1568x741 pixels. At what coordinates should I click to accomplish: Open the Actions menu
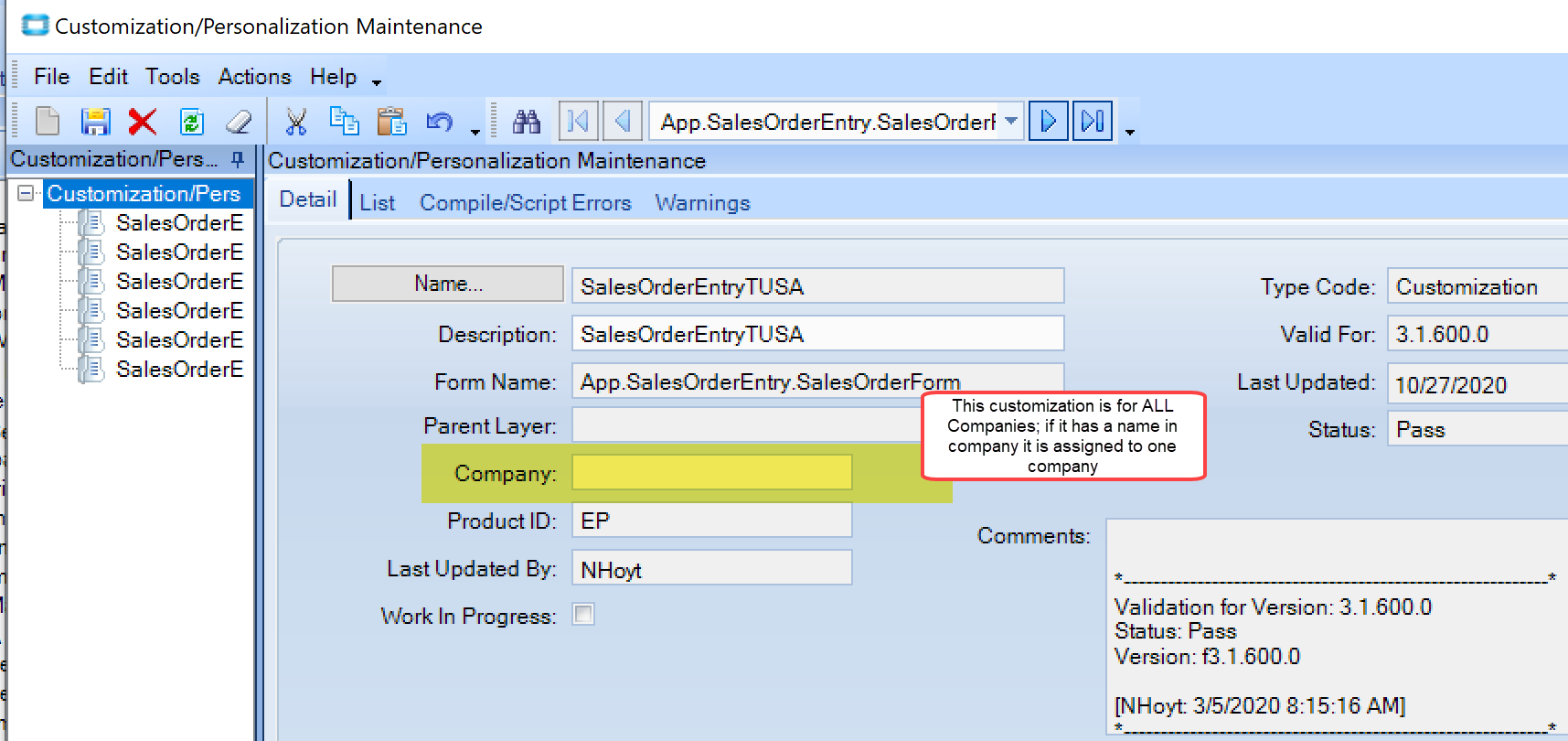tap(255, 77)
